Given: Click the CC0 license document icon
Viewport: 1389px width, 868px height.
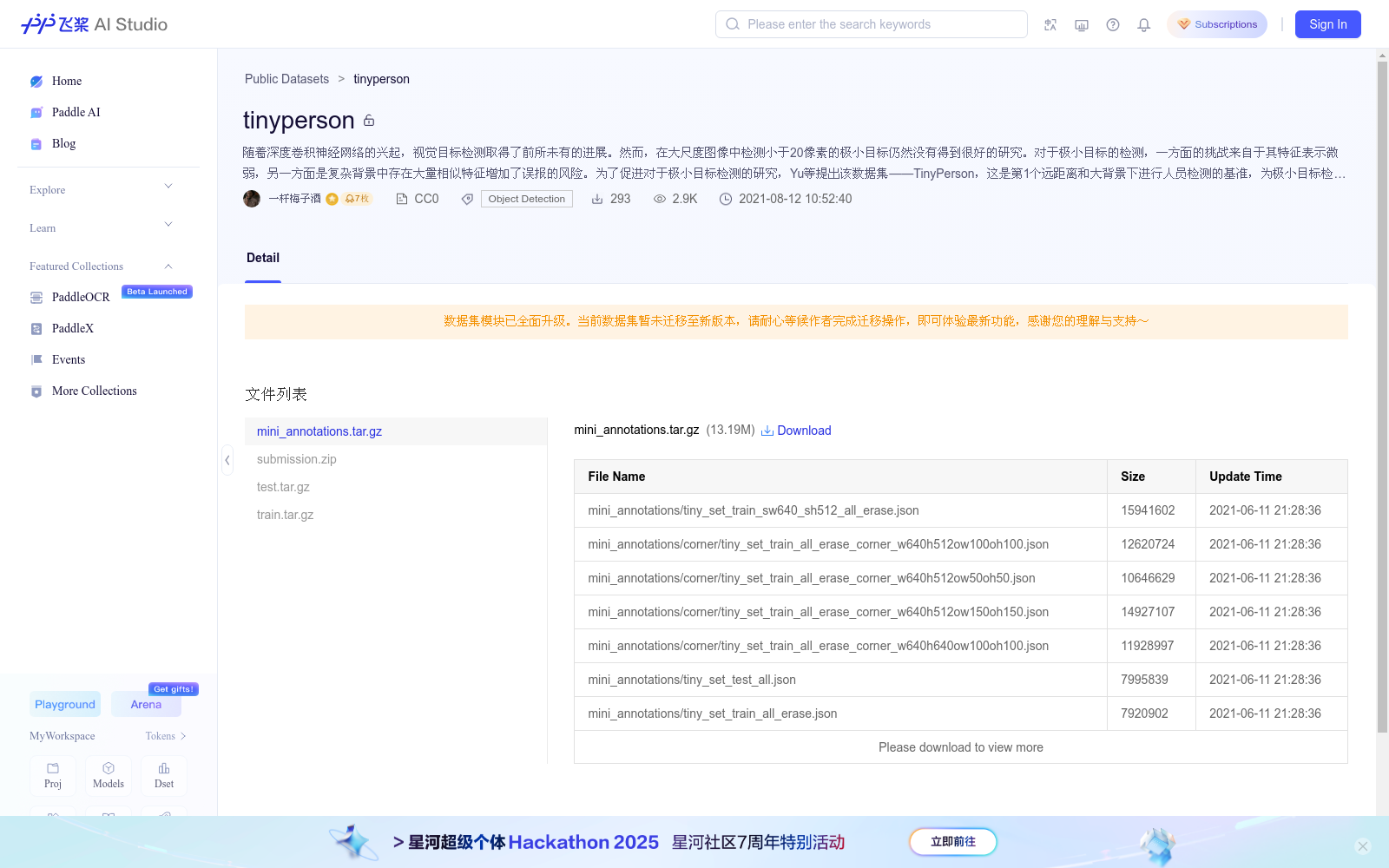Looking at the screenshot, I should point(402,199).
